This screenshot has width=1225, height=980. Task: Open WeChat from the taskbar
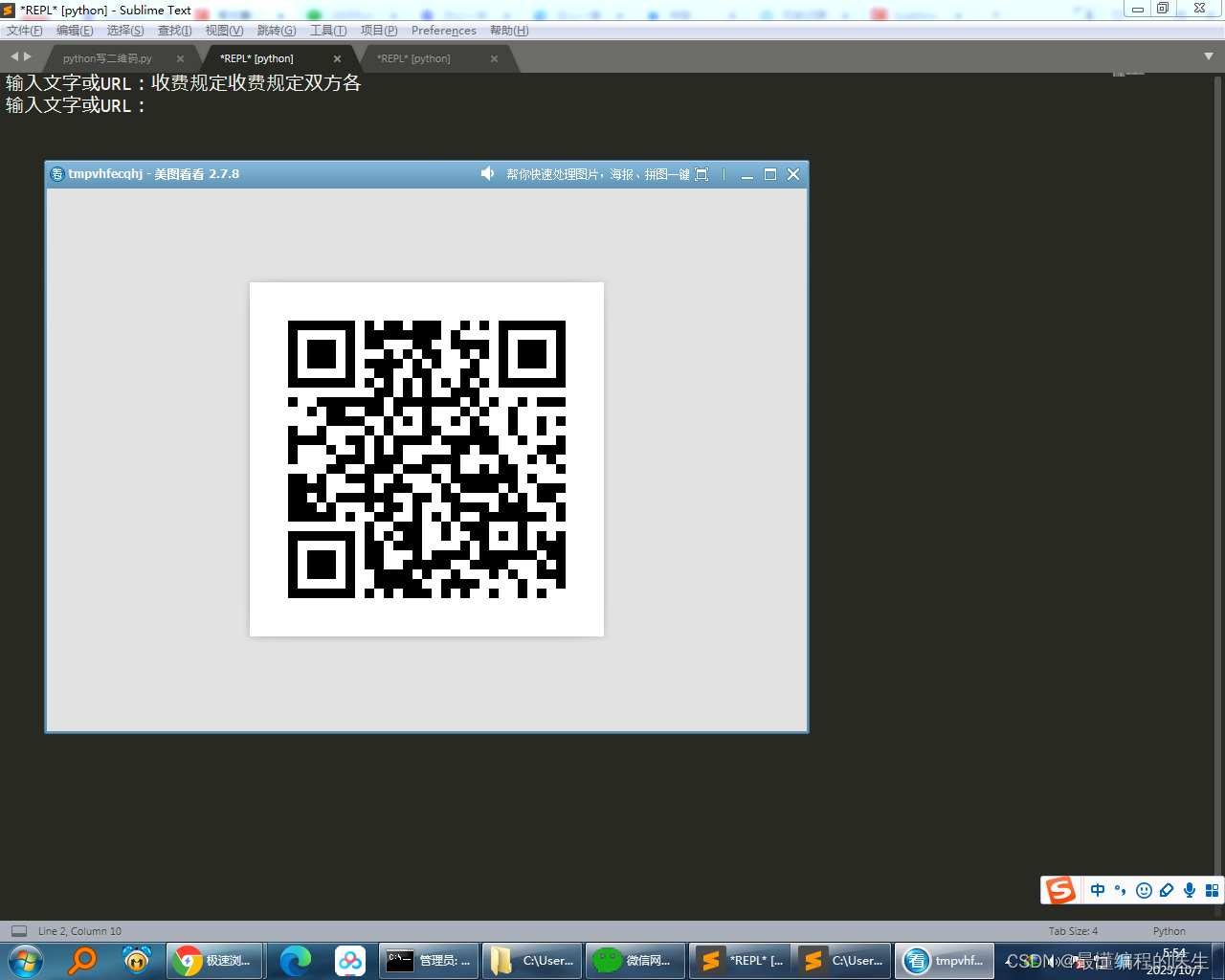(635, 960)
